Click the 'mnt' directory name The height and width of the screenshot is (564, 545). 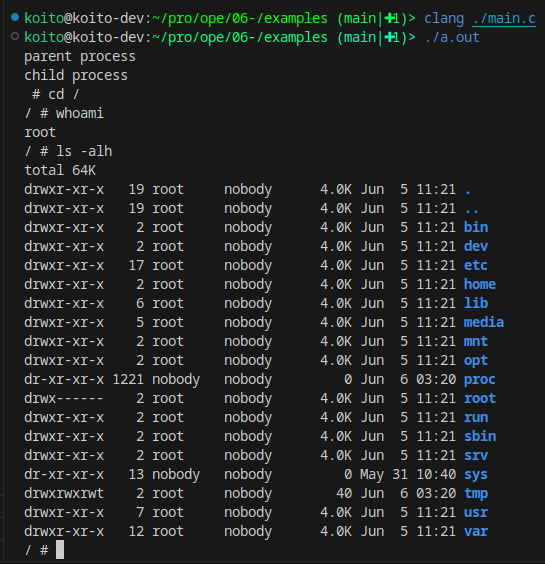(476, 341)
